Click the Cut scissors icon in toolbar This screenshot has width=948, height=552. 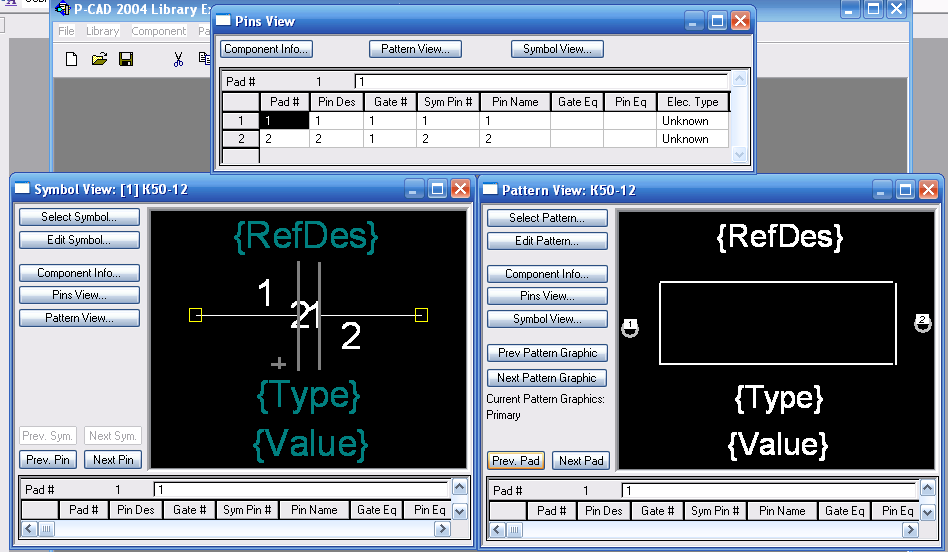pyautogui.click(x=178, y=59)
